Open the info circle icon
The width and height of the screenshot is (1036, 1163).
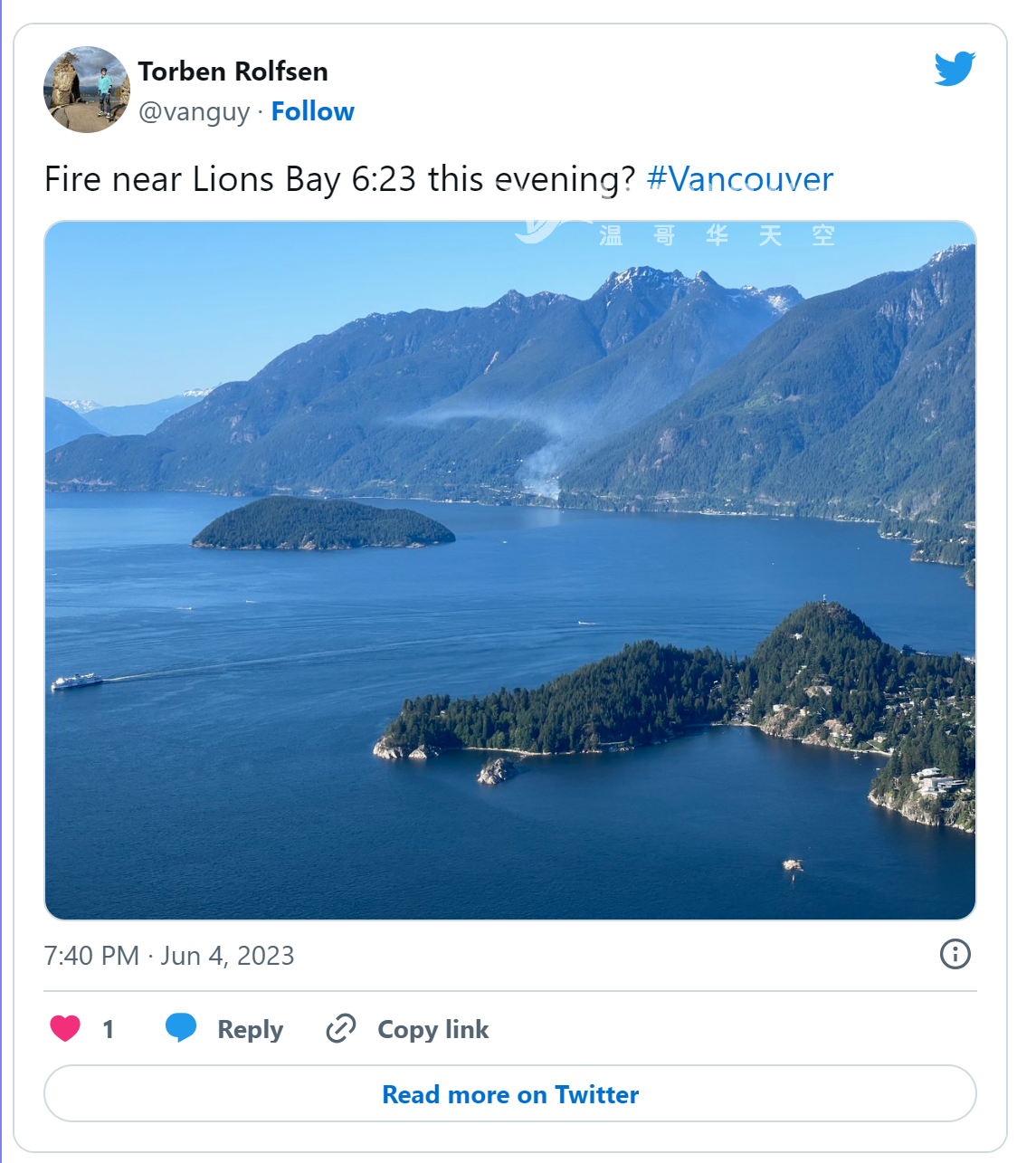coord(955,954)
